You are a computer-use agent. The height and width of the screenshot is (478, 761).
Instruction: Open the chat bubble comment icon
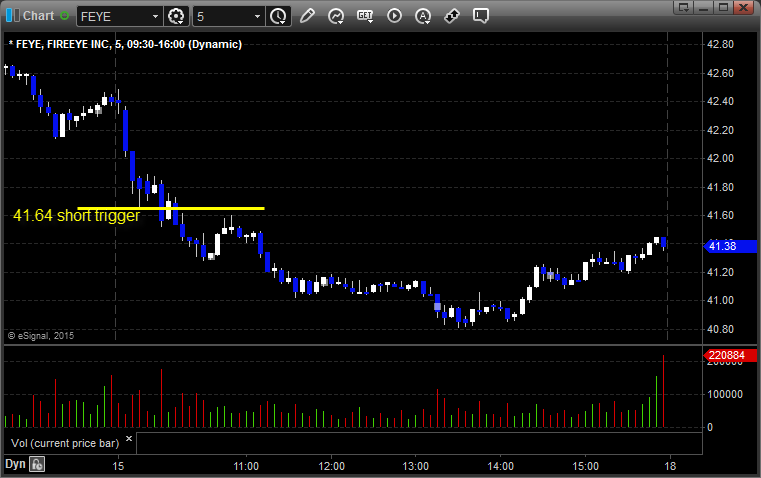pyautogui.click(x=481, y=16)
